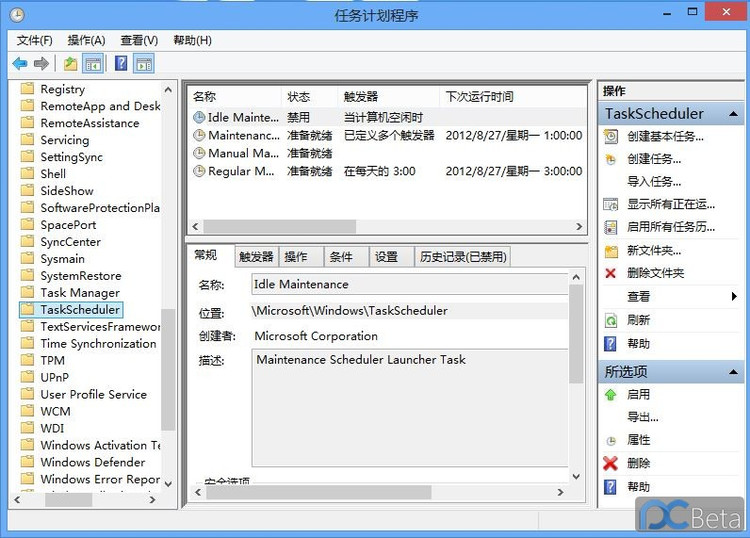The width and height of the screenshot is (750, 538).
Task: Click the Forward arrow toolbar icon
Action: [42, 63]
